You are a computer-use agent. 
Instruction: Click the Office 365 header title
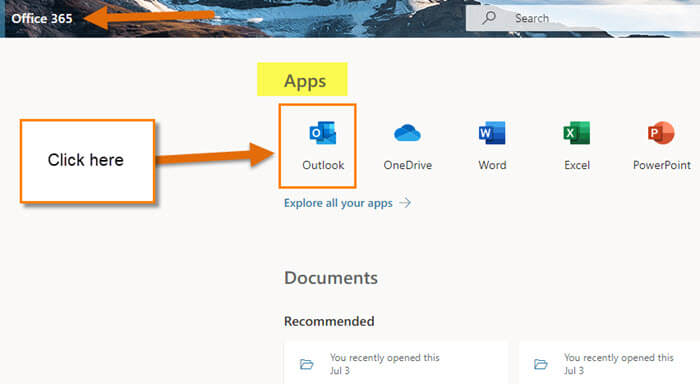[x=42, y=18]
